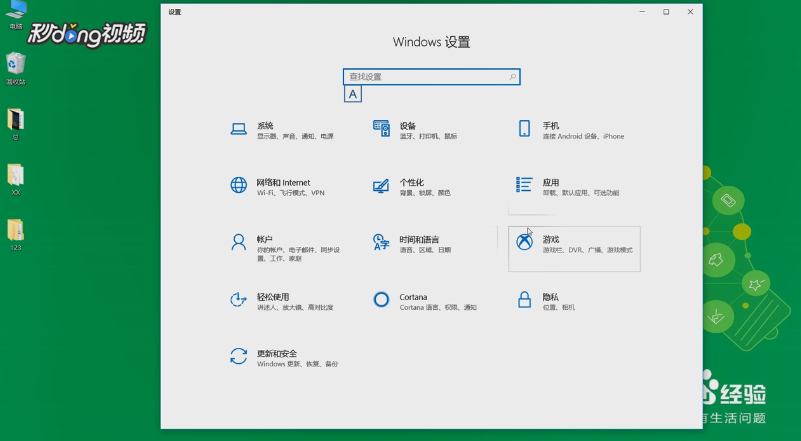
Task: Open the 系统 laptop icon
Action: [239, 129]
